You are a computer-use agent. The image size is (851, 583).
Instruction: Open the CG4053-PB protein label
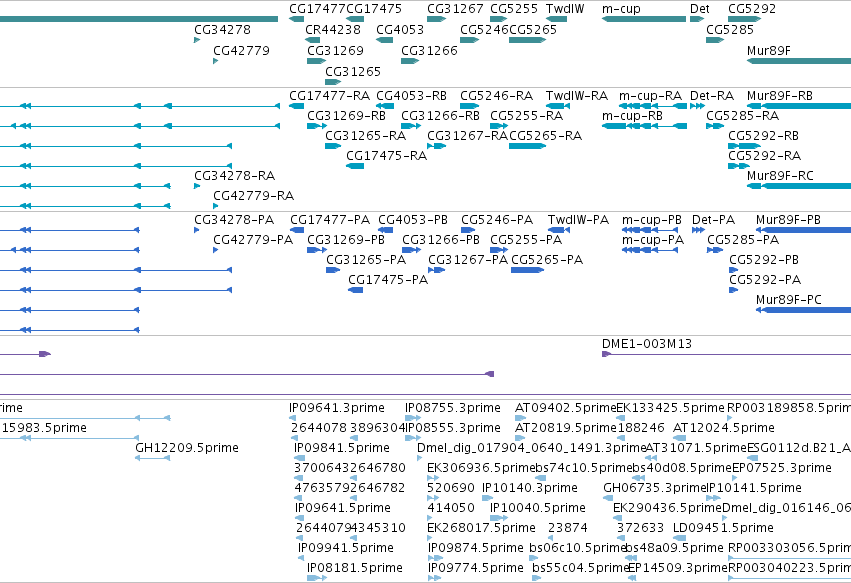[x=413, y=220]
